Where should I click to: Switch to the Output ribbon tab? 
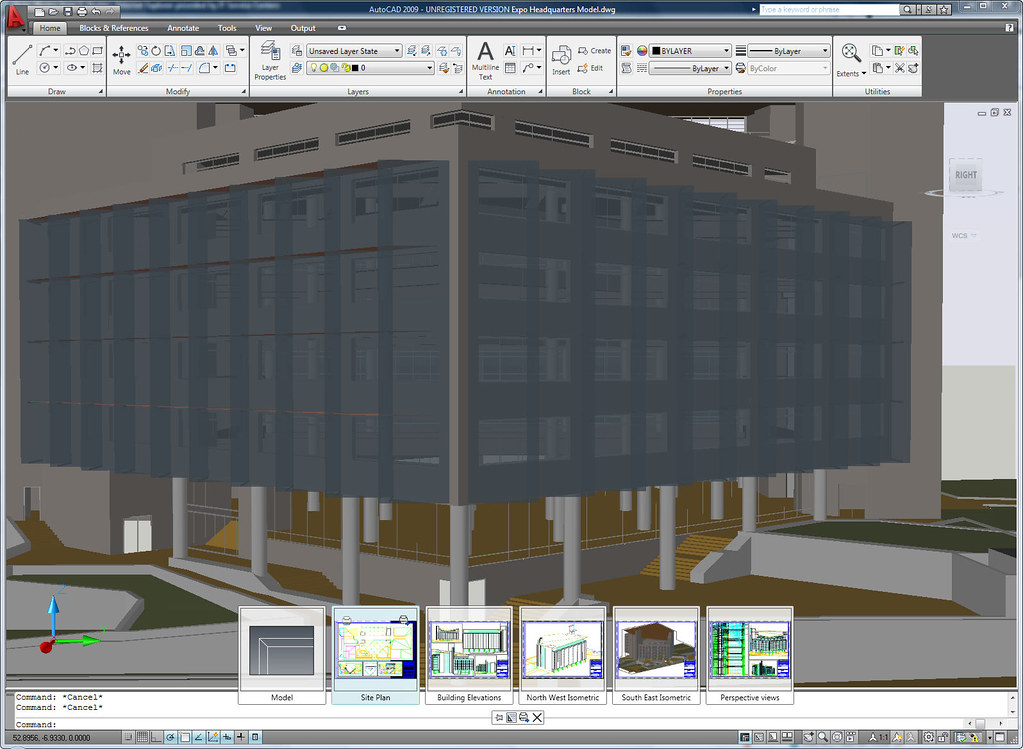pos(303,28)
